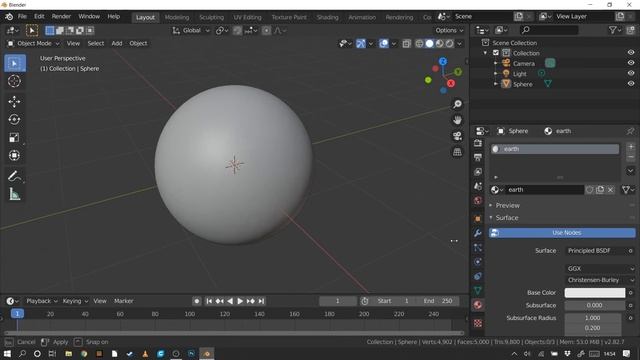The image size is (640, 360).
Task: Open the Render properties tab
Action: 478,143
